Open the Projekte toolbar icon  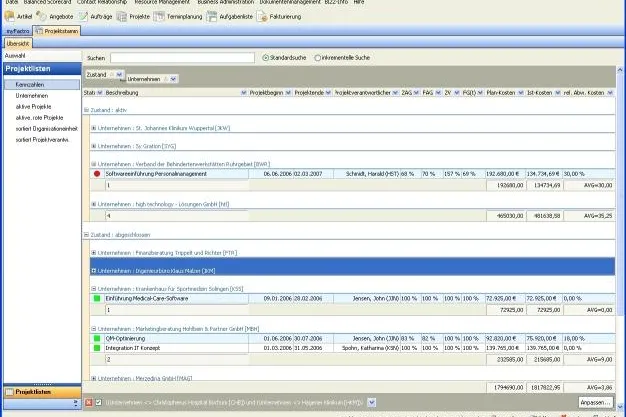pos(122,16)
